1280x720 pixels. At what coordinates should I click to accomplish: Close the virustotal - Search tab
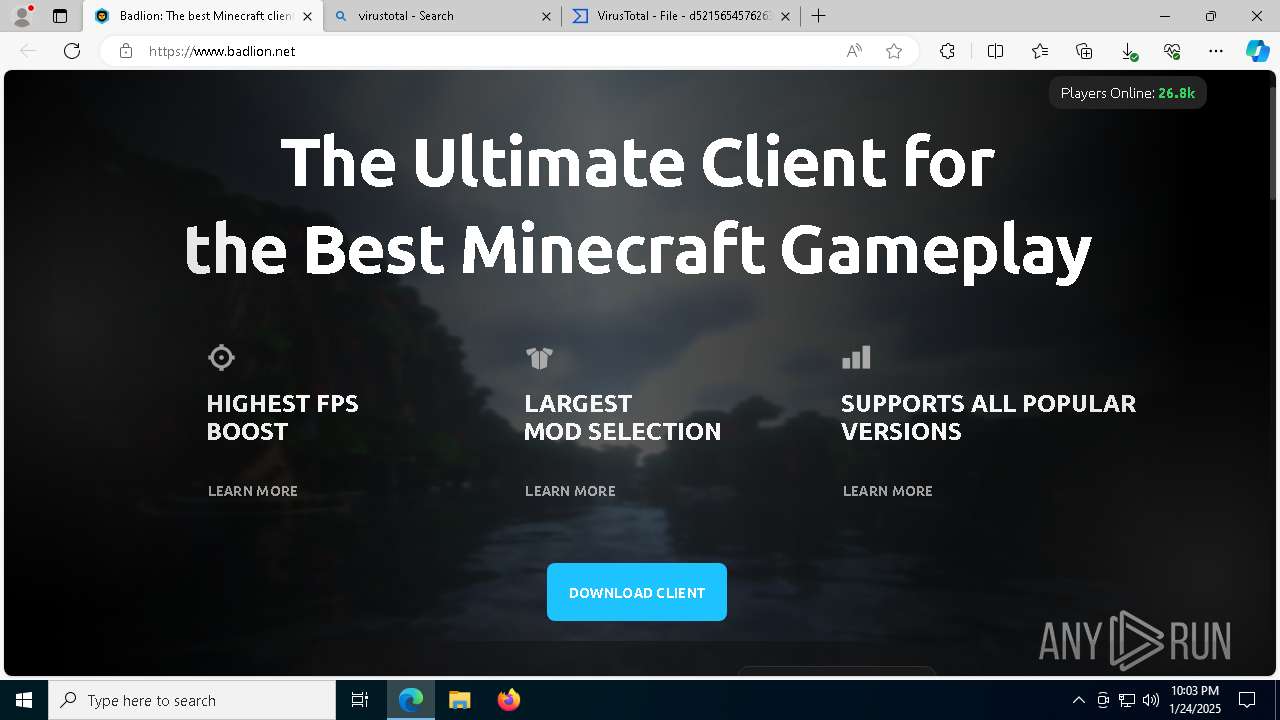click(x=547, y=16)
